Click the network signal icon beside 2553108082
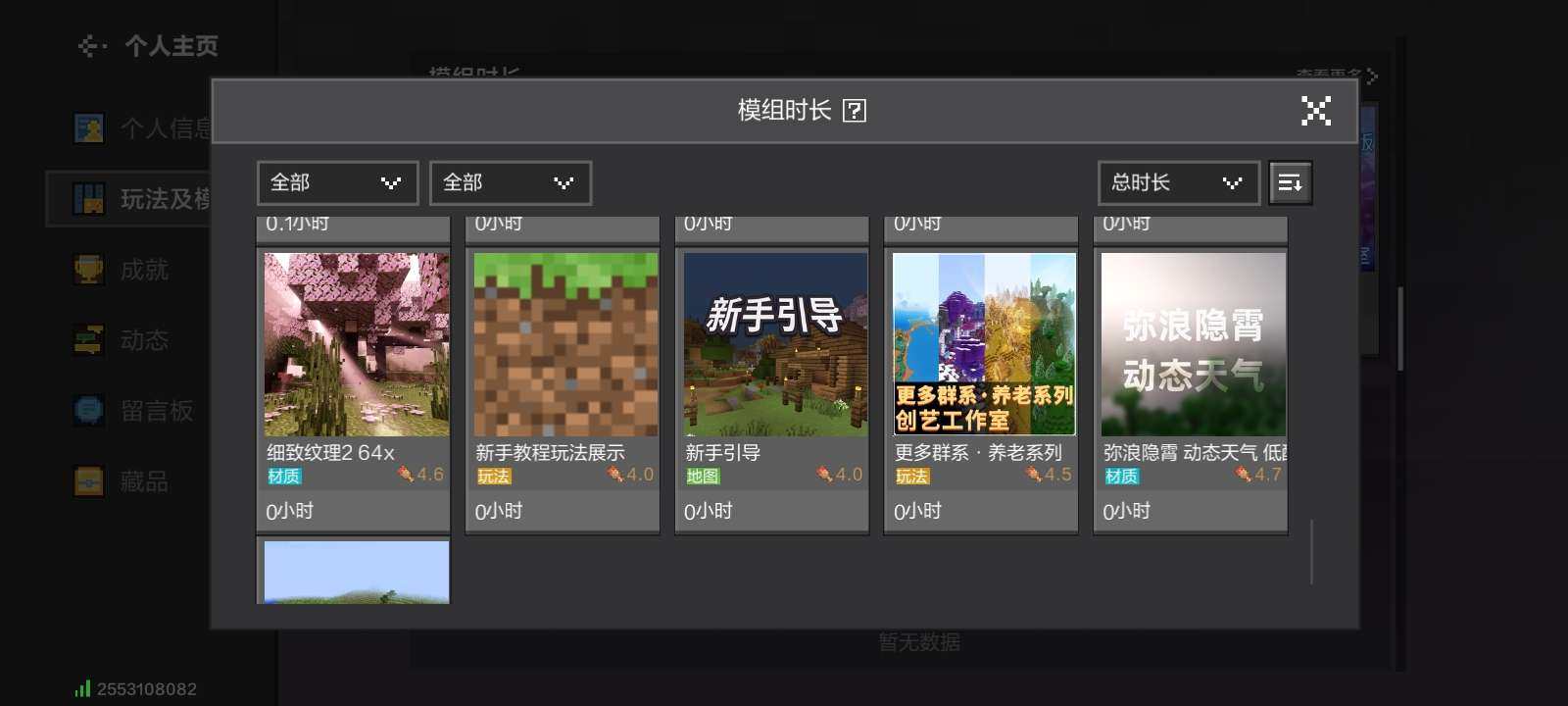Viewport: 1568px width, 706px height. click(x=82, y=689)
